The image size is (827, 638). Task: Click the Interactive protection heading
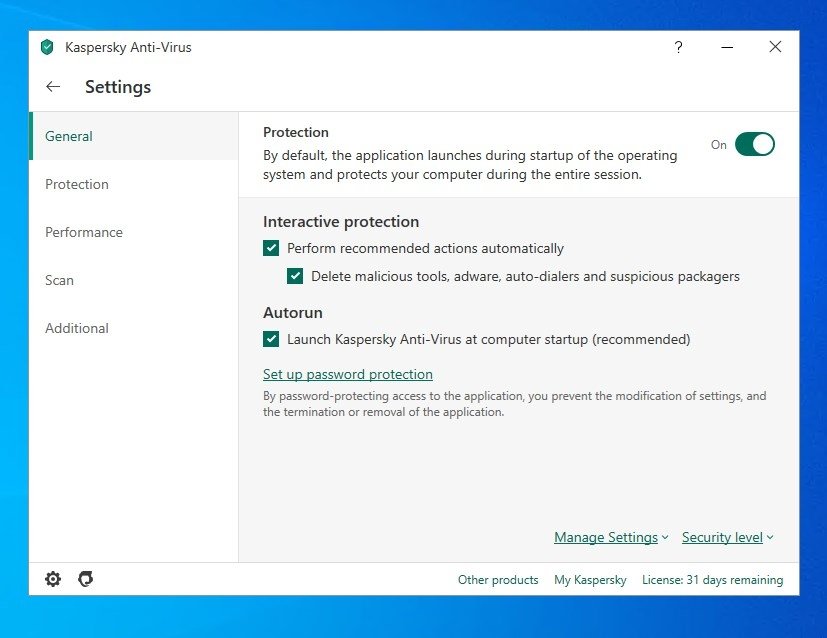[341, 222]
